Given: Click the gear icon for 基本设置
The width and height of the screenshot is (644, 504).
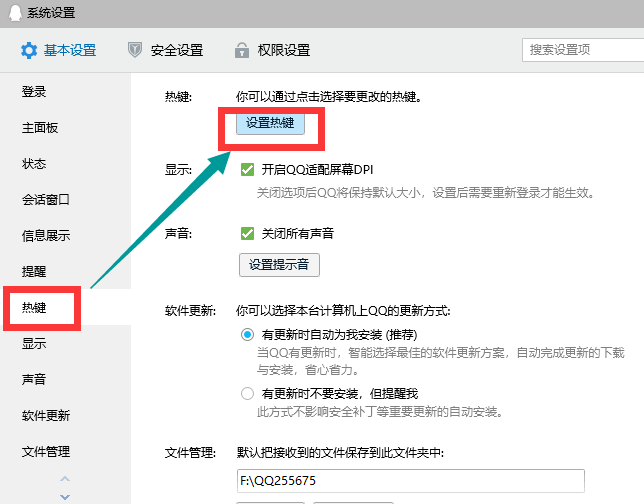Looking at the screenshot, I should click(x=29, y=50).
